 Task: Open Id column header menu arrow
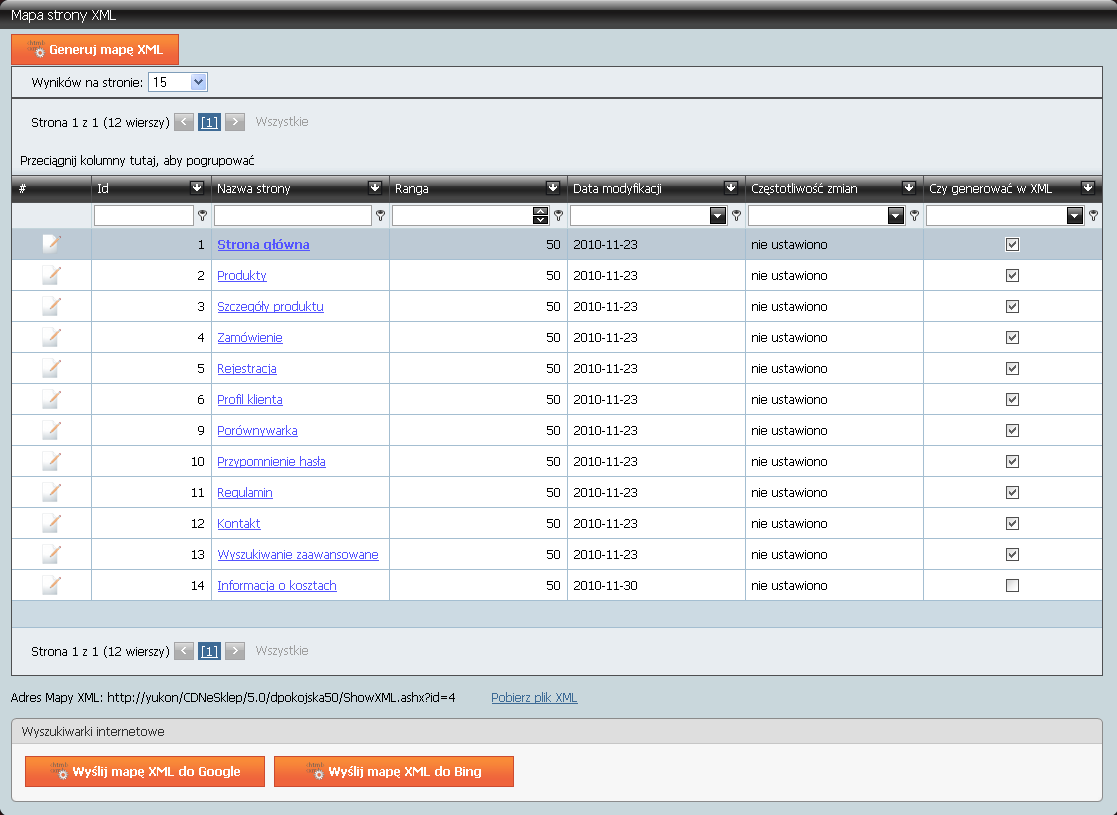point(197,187)
